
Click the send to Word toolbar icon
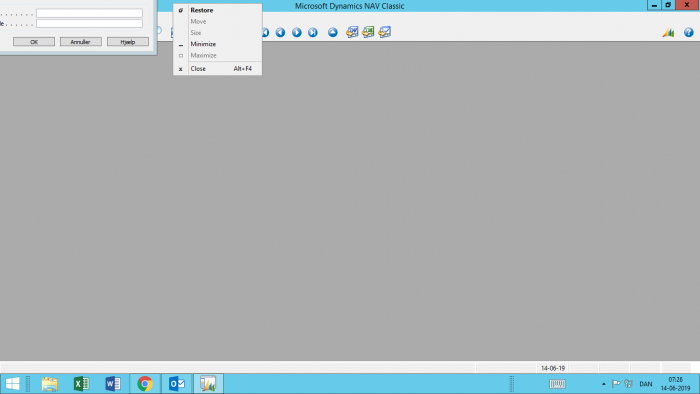coord(352,32)
